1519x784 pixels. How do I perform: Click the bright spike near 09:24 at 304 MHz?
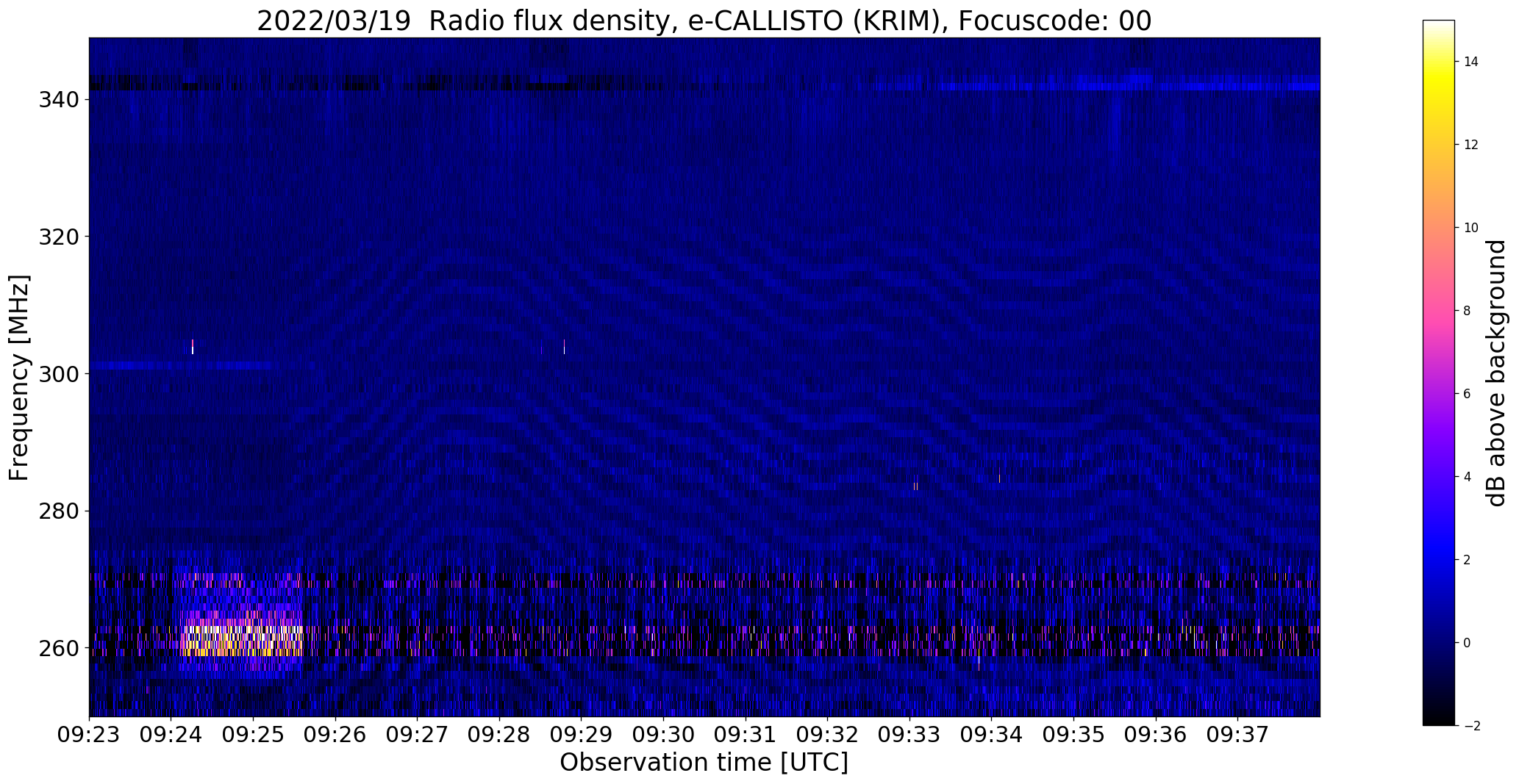(x=193, y=347)
